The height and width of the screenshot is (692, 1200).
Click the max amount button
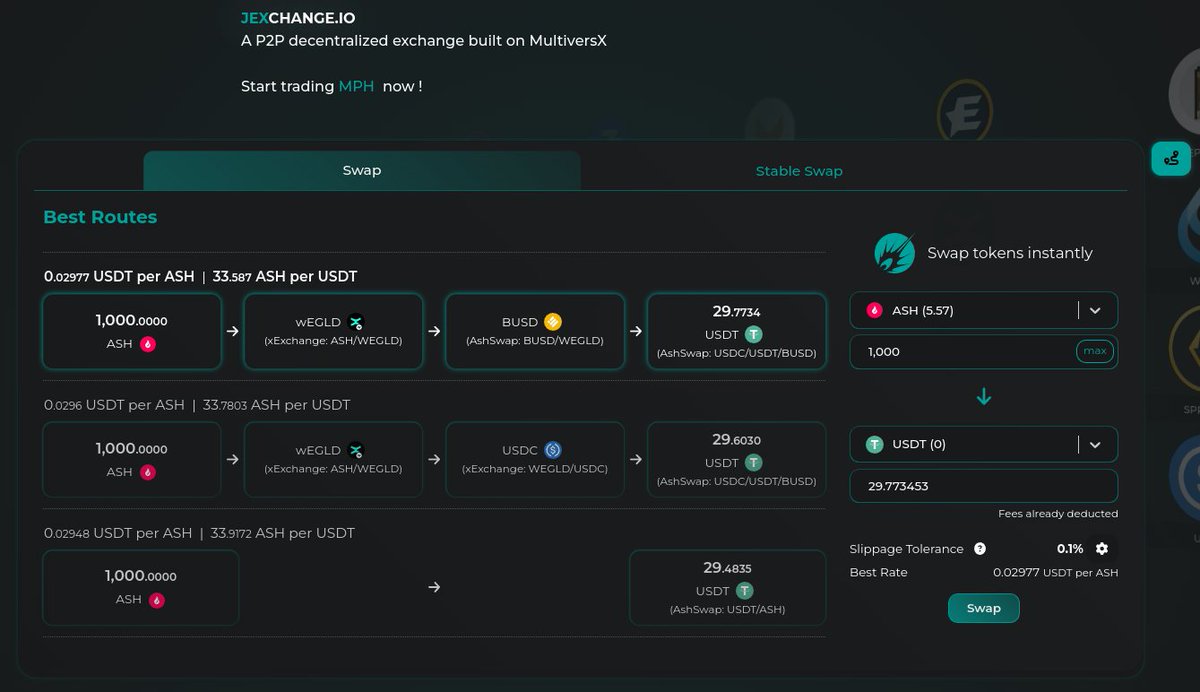pos(1095,352)
